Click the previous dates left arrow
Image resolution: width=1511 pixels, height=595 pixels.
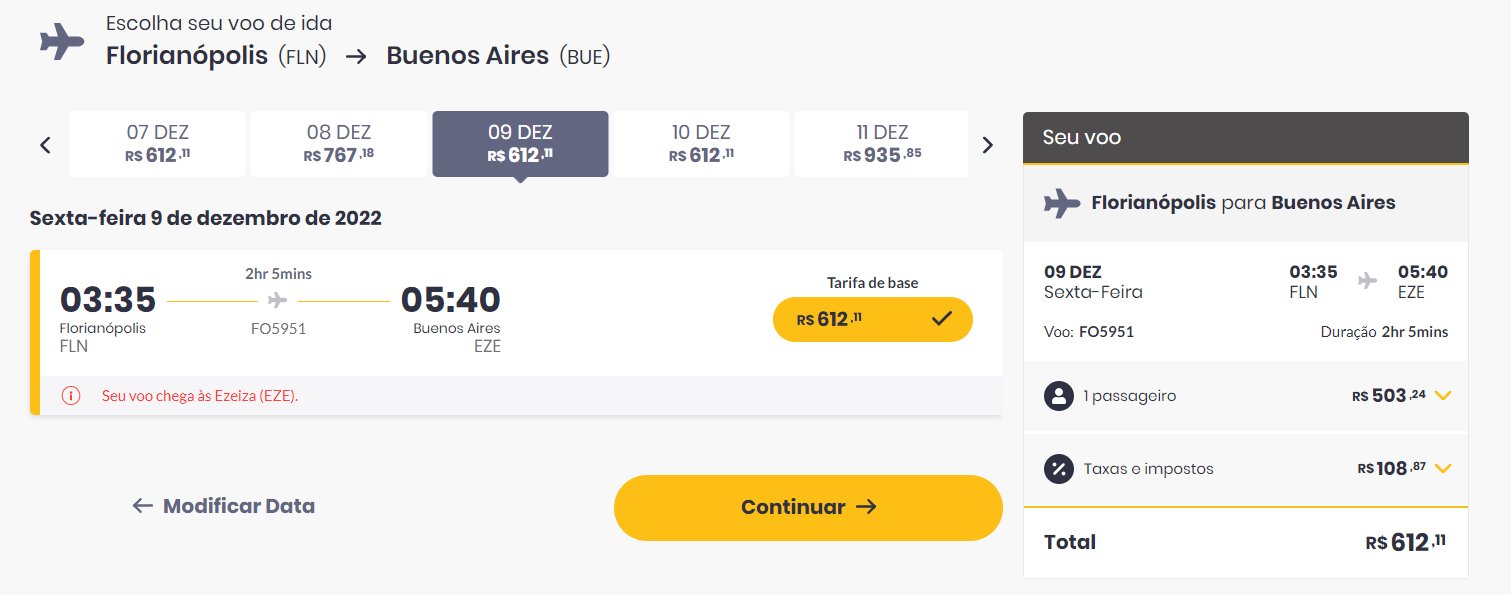(45, 145)
